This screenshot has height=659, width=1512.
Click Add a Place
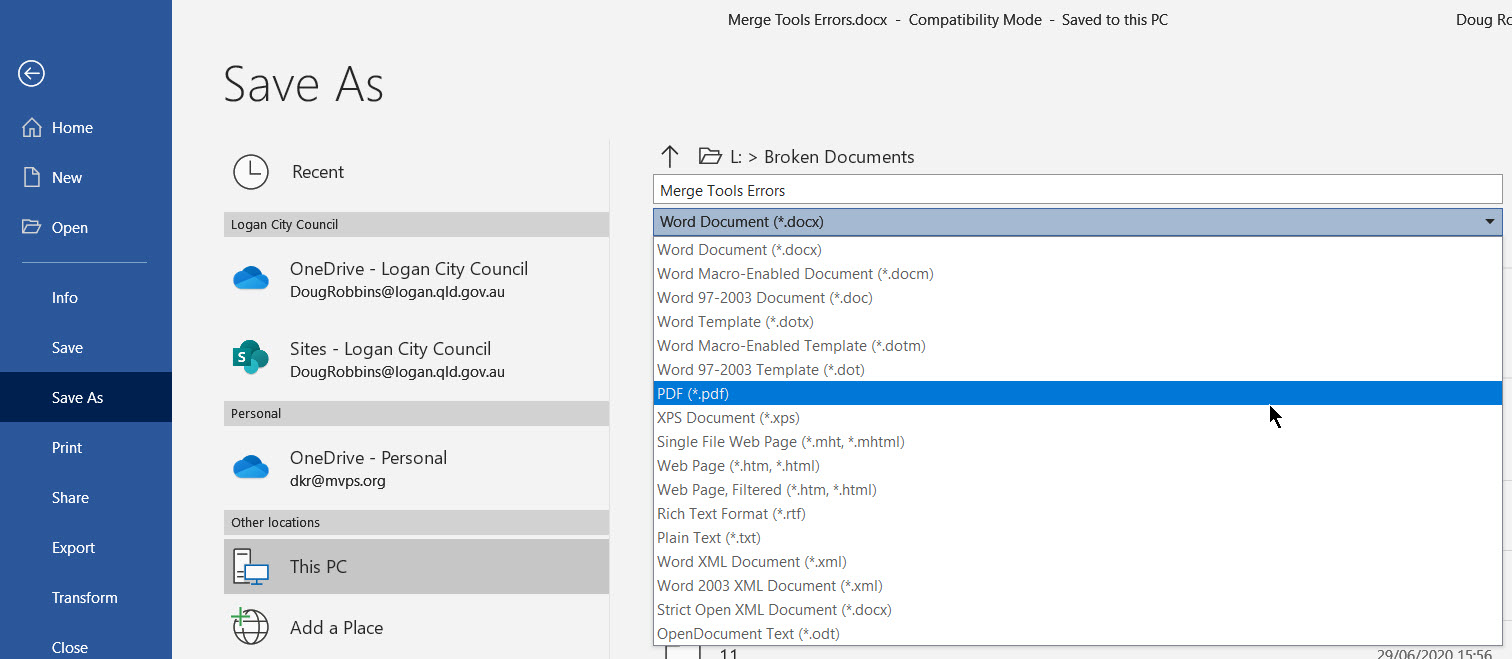pos(416,628)
